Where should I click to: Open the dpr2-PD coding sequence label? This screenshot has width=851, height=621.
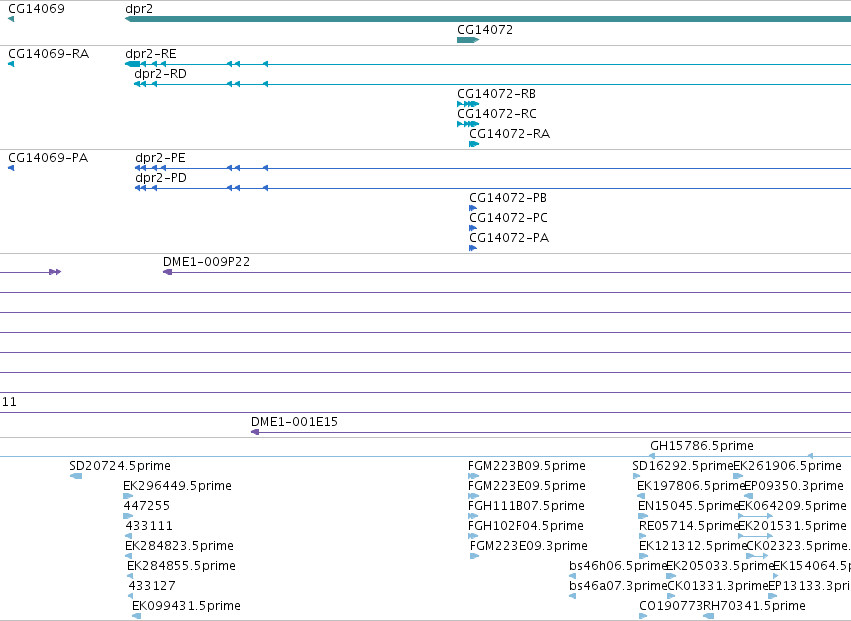[161, 178]
